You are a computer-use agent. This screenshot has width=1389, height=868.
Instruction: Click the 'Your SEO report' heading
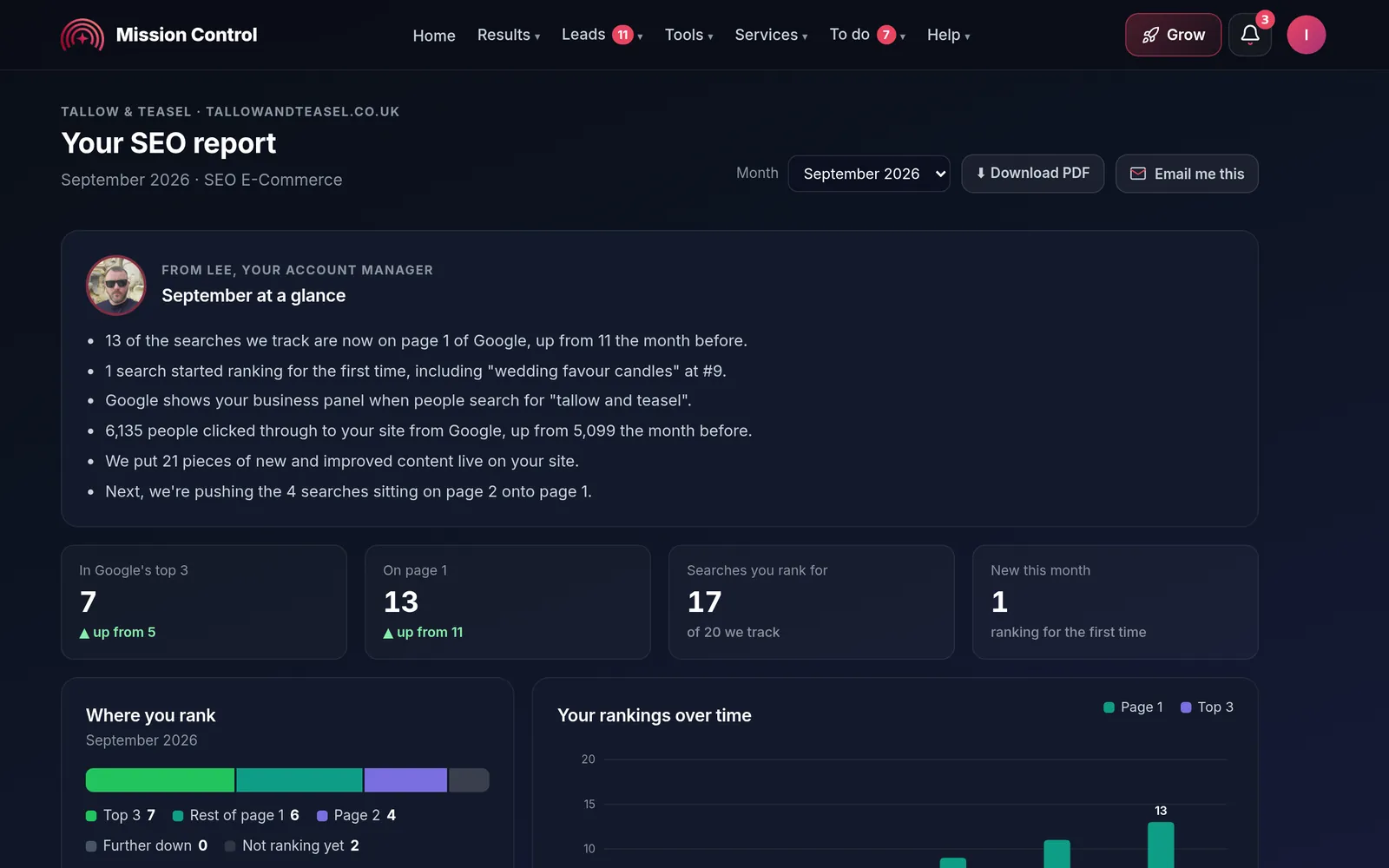pyautogui.click(x=168, y=143)
